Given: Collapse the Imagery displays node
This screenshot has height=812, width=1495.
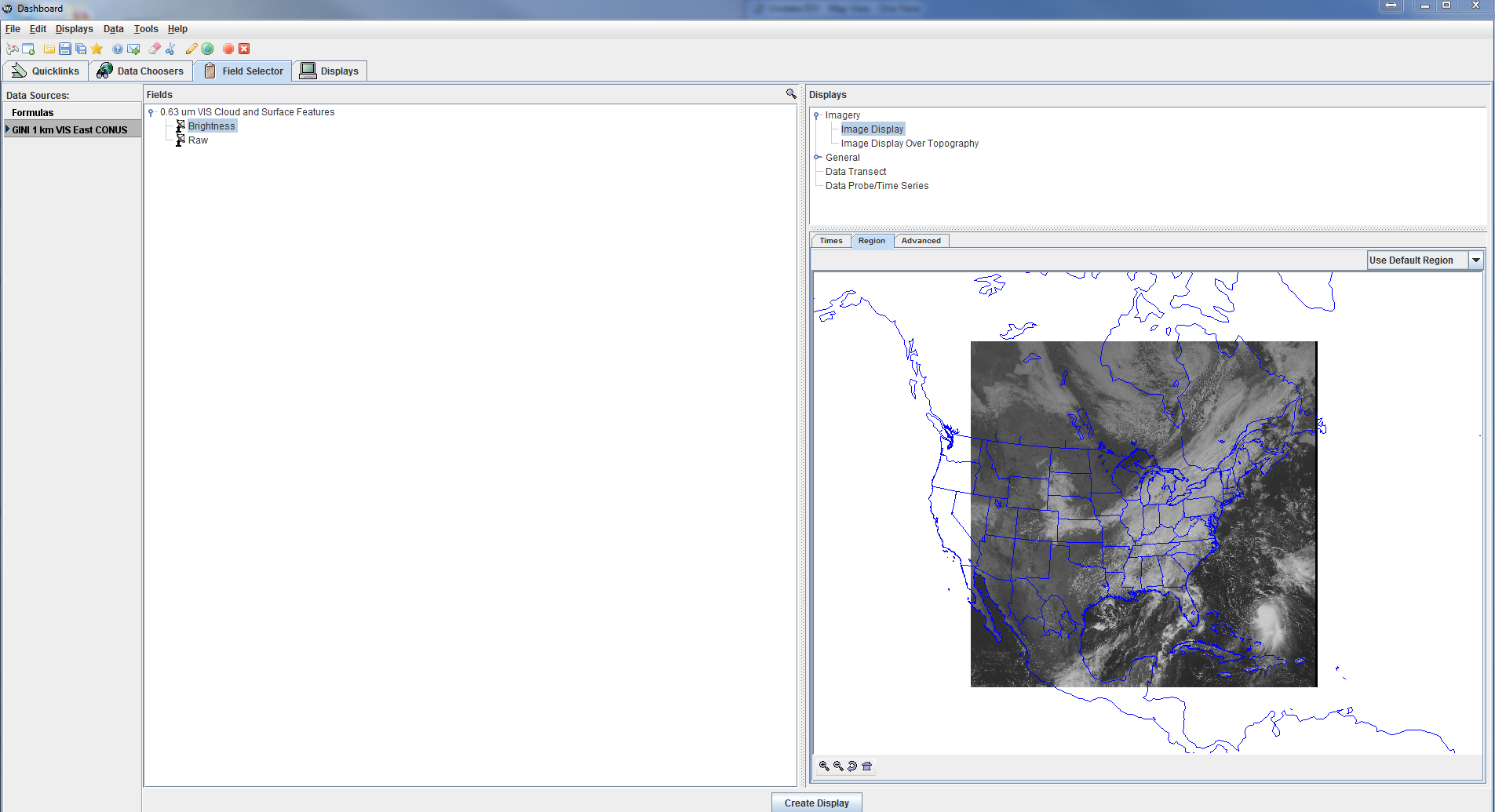Looking at the screenshot, I should 817,115.
